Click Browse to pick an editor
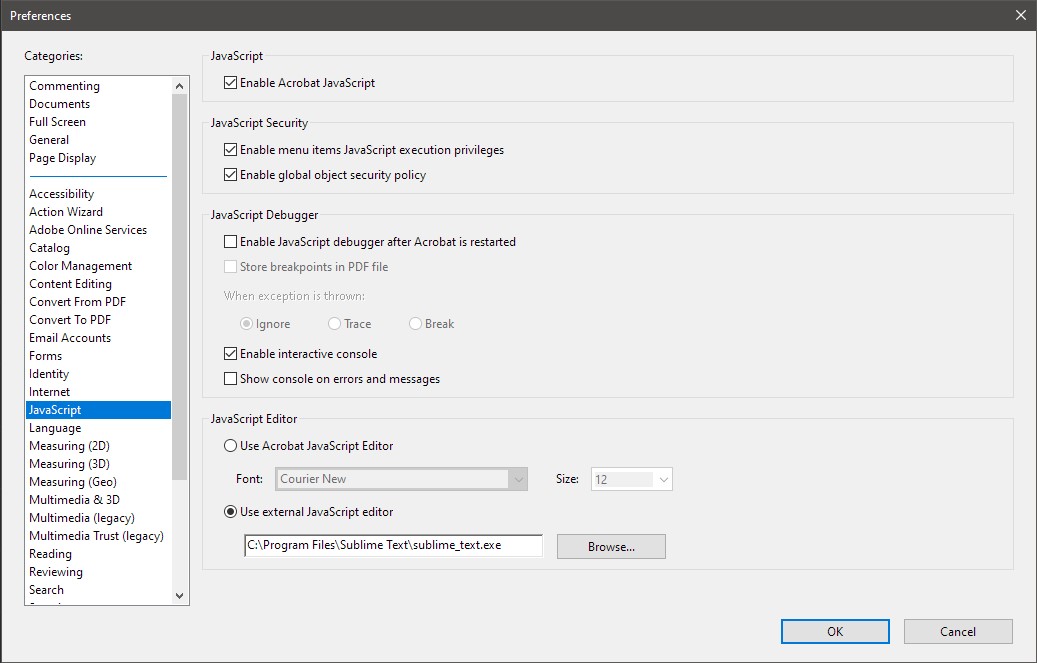Image resolution: width=1037 pixels, height=663 pixels. click(x=610, y=546)
